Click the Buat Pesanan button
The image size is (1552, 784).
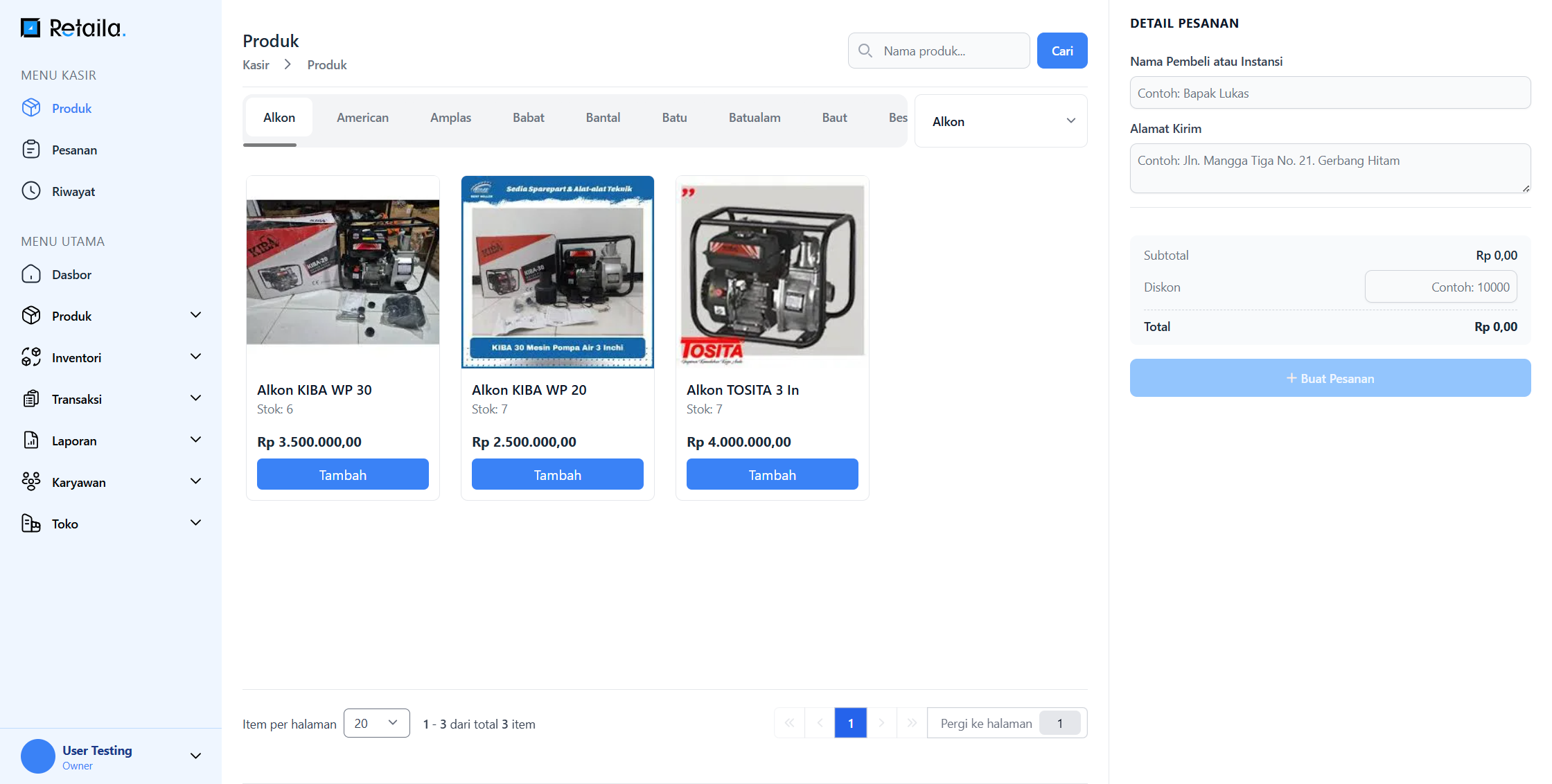1330,378
